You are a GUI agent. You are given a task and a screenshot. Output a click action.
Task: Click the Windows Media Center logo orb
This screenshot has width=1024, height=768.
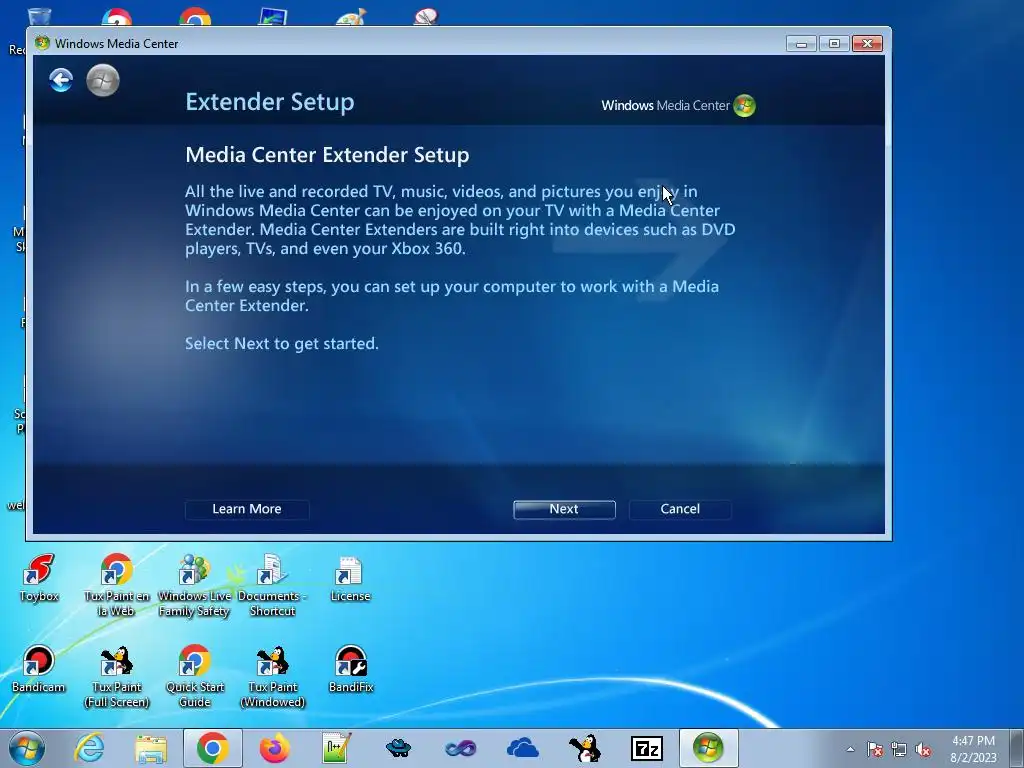[x=744, y=106]
